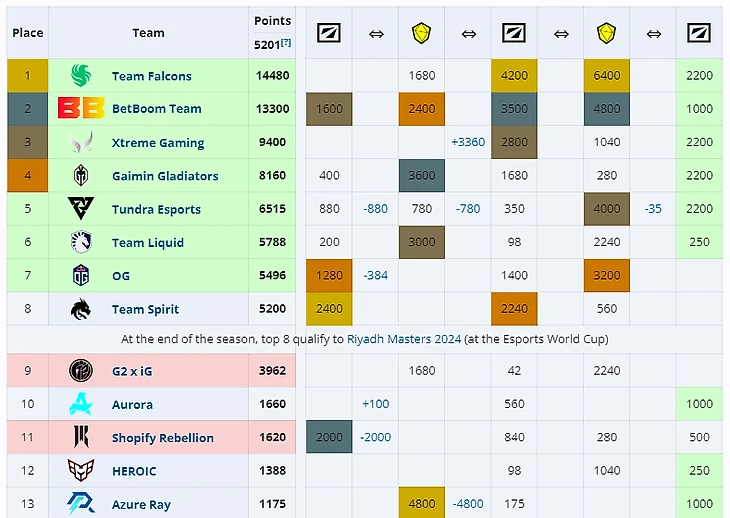Select the HEROIC team logo
730x518 pixels.
(x=81, y=470)
